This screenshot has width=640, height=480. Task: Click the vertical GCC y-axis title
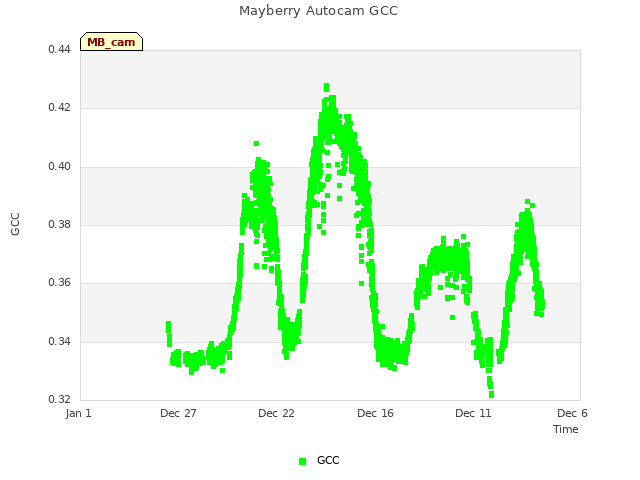pos(15,224)
